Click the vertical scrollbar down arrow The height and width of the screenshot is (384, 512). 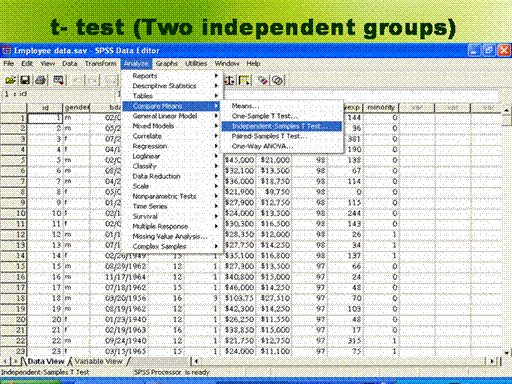click(507, 352)
